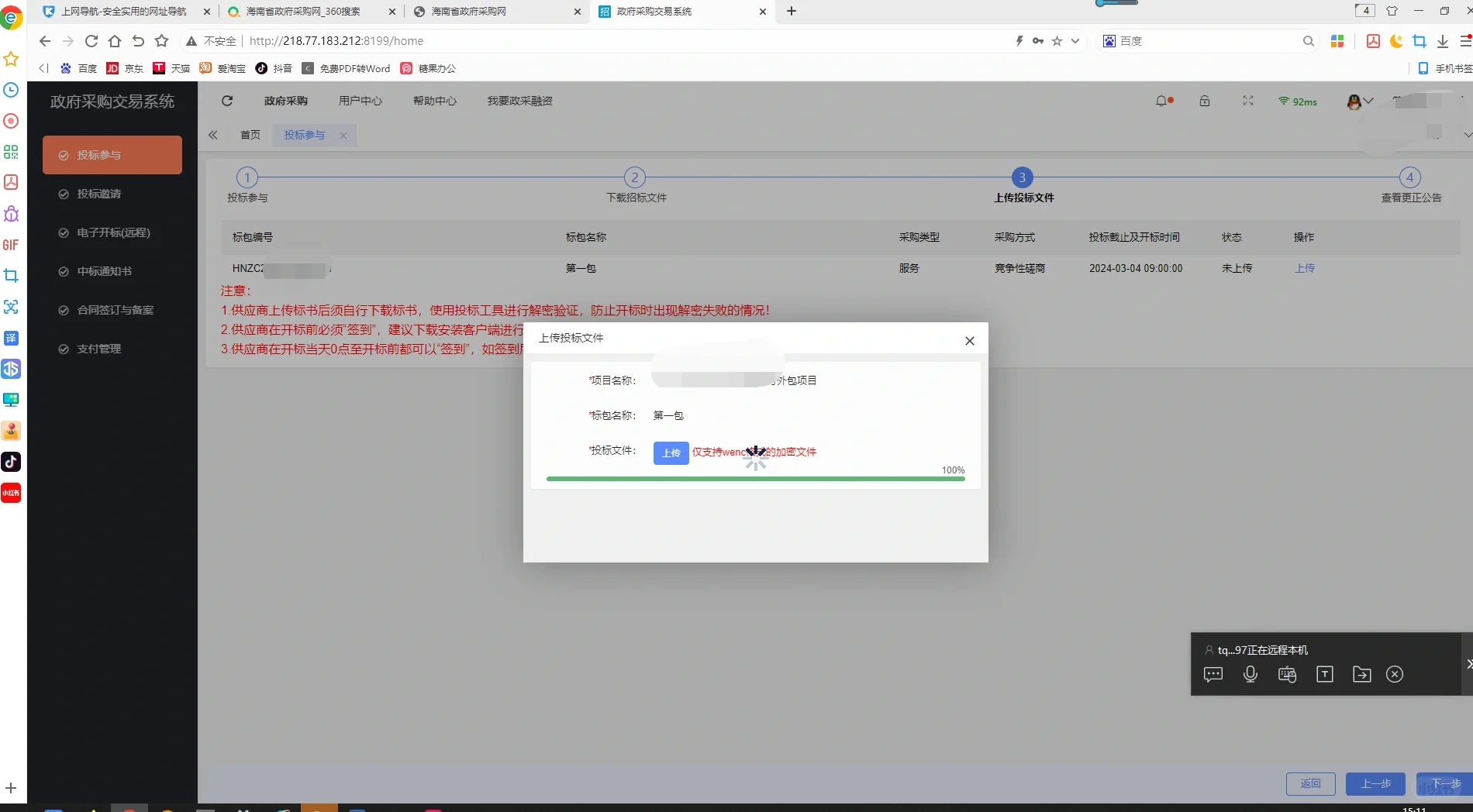
Task: Click the keyboard icon in remote control panel
Action: click(1287, 674)
